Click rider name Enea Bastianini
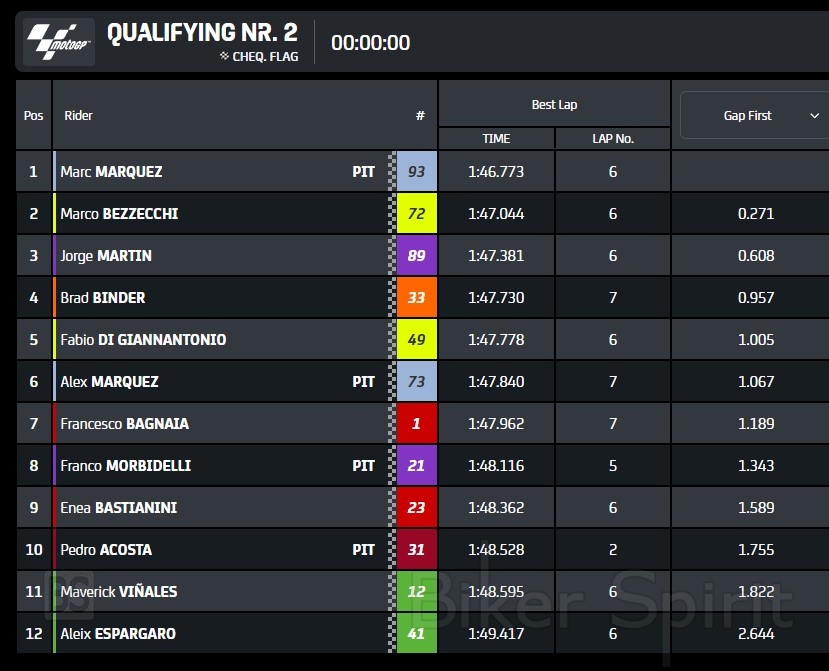829x671 pixels. pos(118,508)
